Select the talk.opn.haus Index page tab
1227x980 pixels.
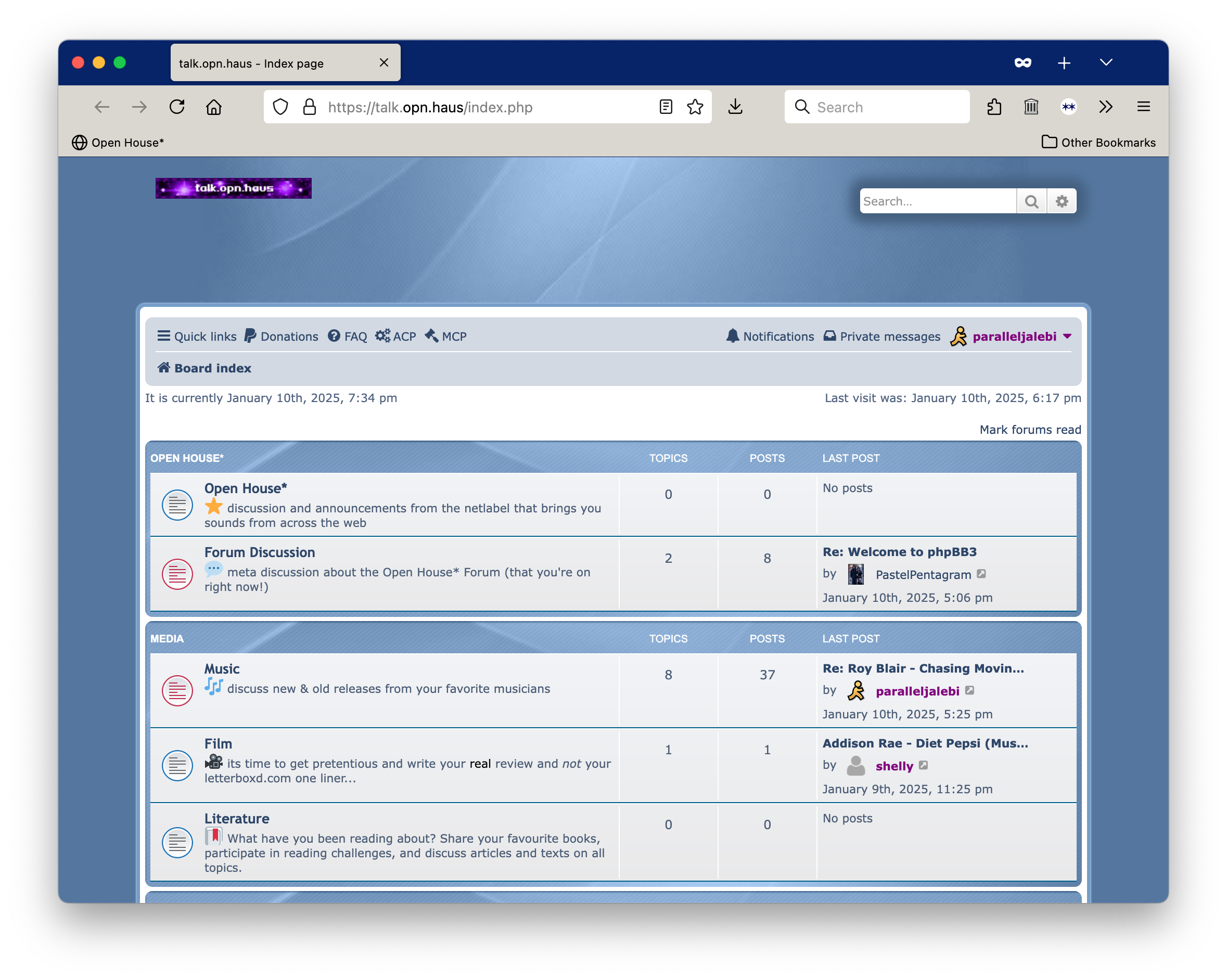pos(285,62)
